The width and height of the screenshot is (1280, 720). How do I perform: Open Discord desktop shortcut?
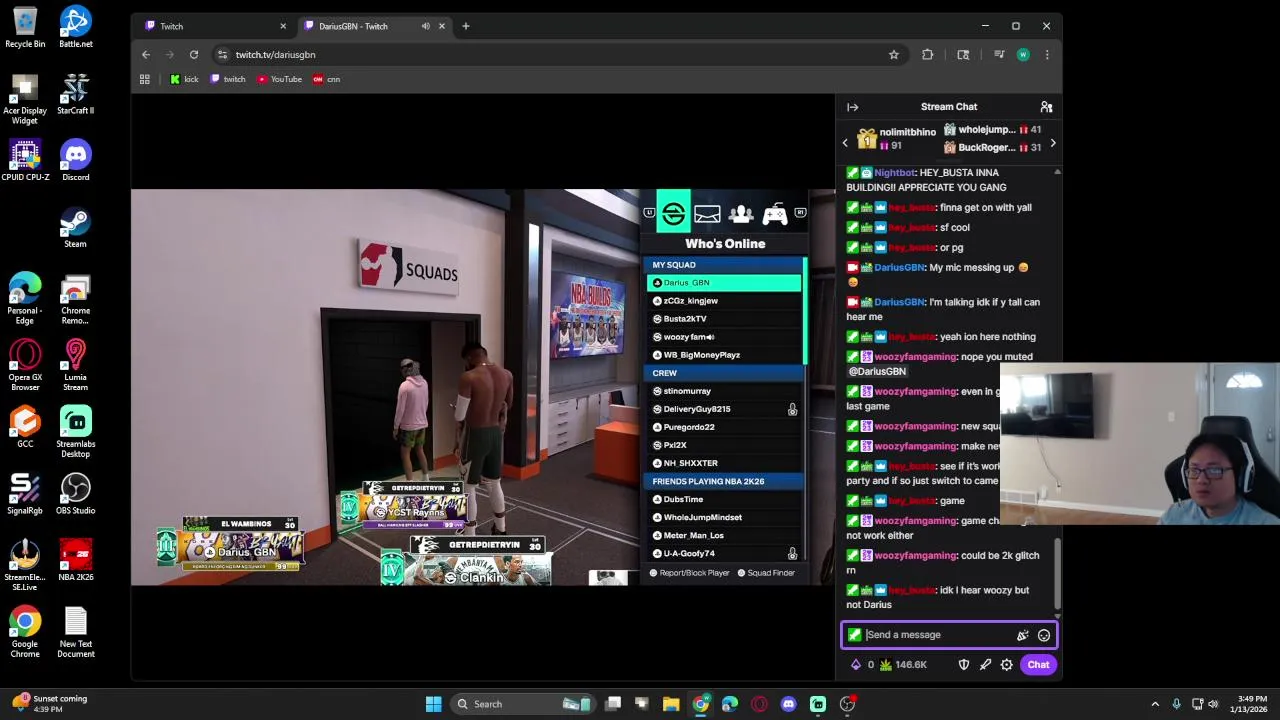pyautogui.click(x=75, y=161)
